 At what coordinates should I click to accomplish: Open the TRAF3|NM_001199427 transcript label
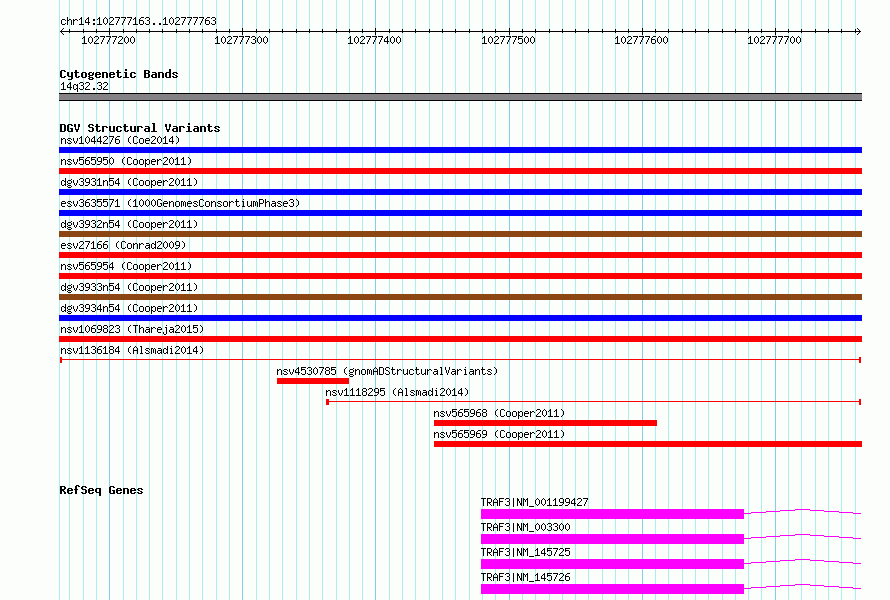(x=534, y=502)
